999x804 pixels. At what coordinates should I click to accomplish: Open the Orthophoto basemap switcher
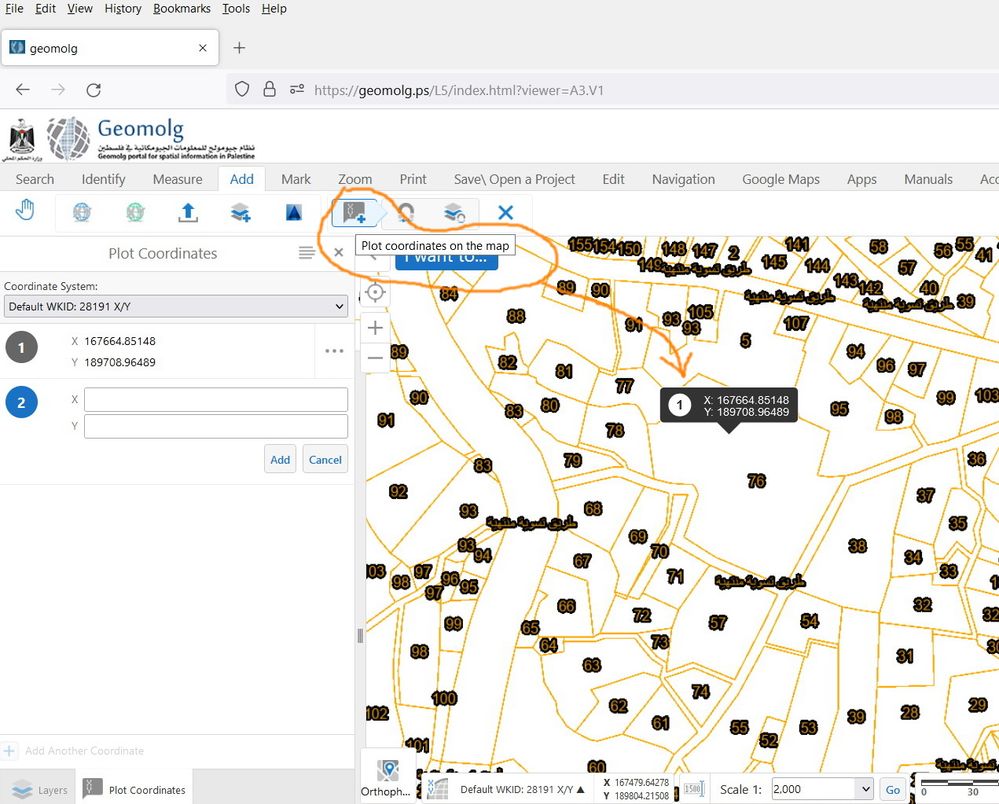[x=388, y=777]
